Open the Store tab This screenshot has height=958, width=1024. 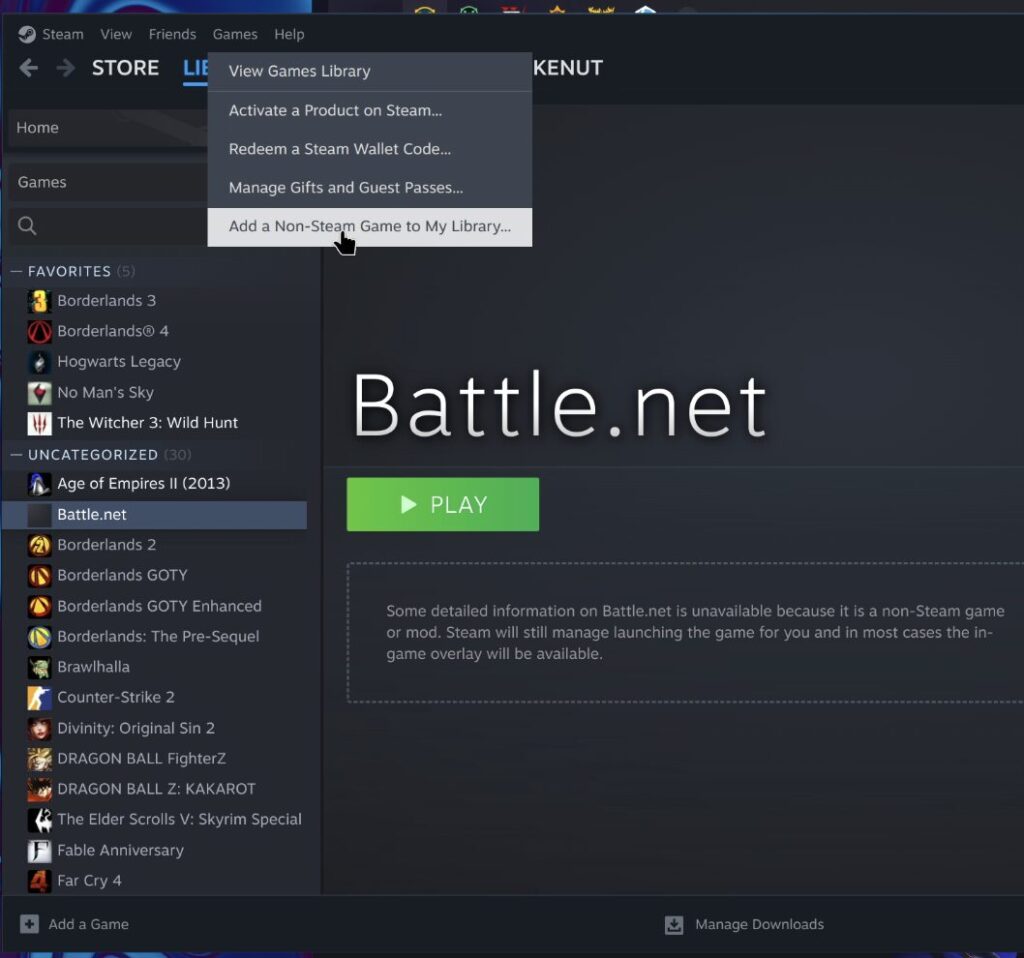[125, 68]
